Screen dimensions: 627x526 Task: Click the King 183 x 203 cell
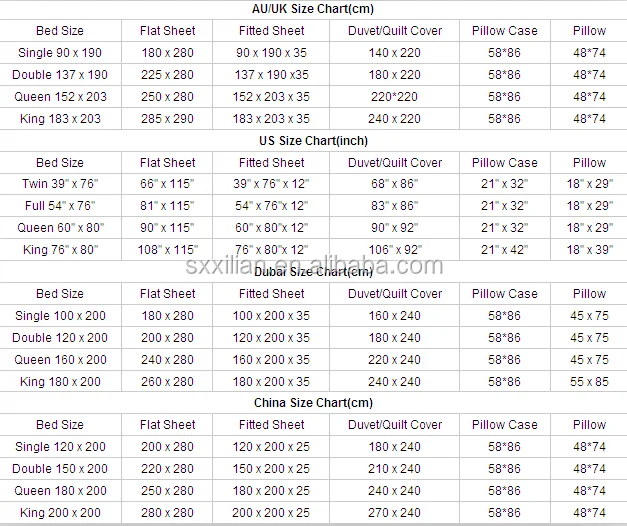click(60, 119)
